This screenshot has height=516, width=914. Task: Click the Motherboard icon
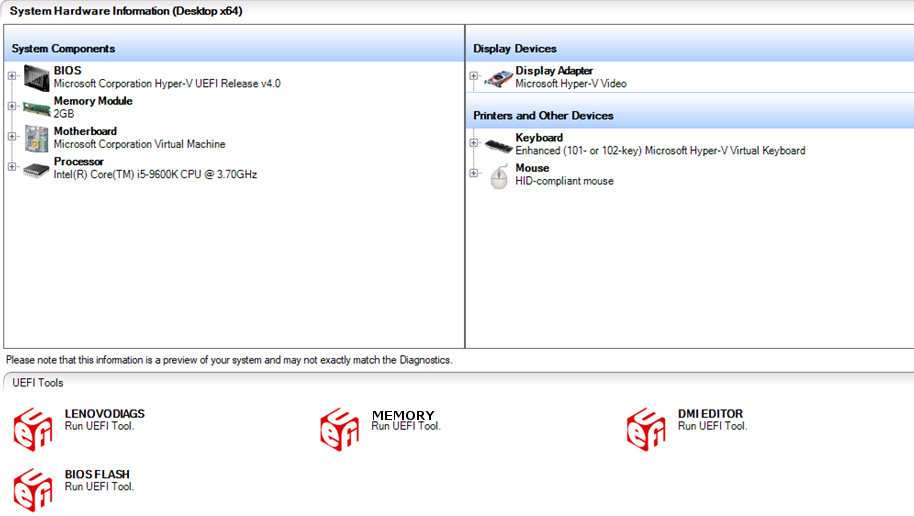pyautogui.click(x=36, y=139)
